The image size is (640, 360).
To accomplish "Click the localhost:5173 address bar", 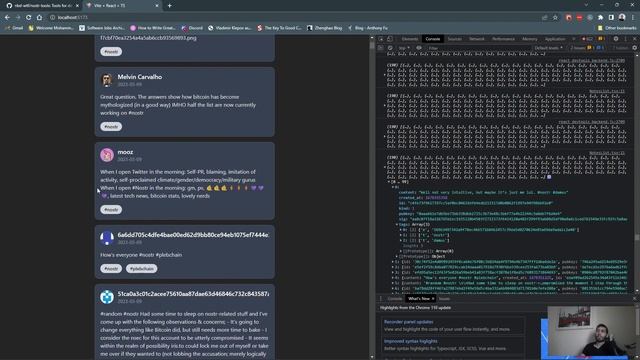I will [294, 18].
